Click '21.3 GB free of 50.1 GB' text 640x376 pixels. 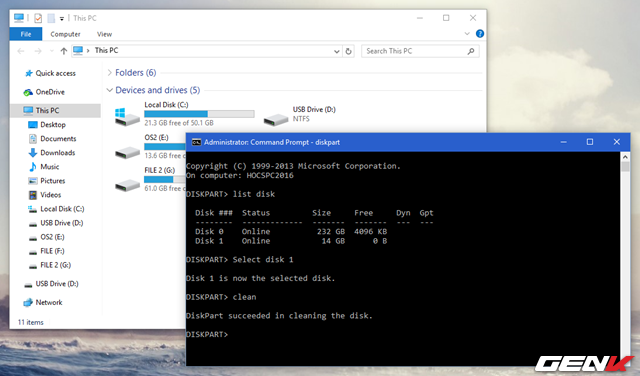pos(179,122)
